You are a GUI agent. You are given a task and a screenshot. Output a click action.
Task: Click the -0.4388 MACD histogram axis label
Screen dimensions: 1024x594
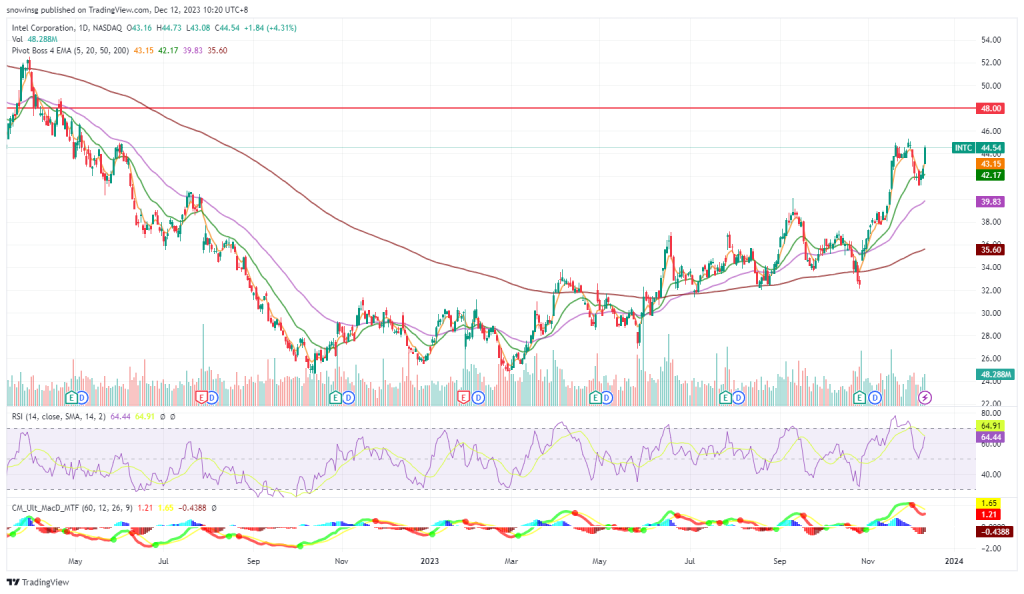(995, 532)
